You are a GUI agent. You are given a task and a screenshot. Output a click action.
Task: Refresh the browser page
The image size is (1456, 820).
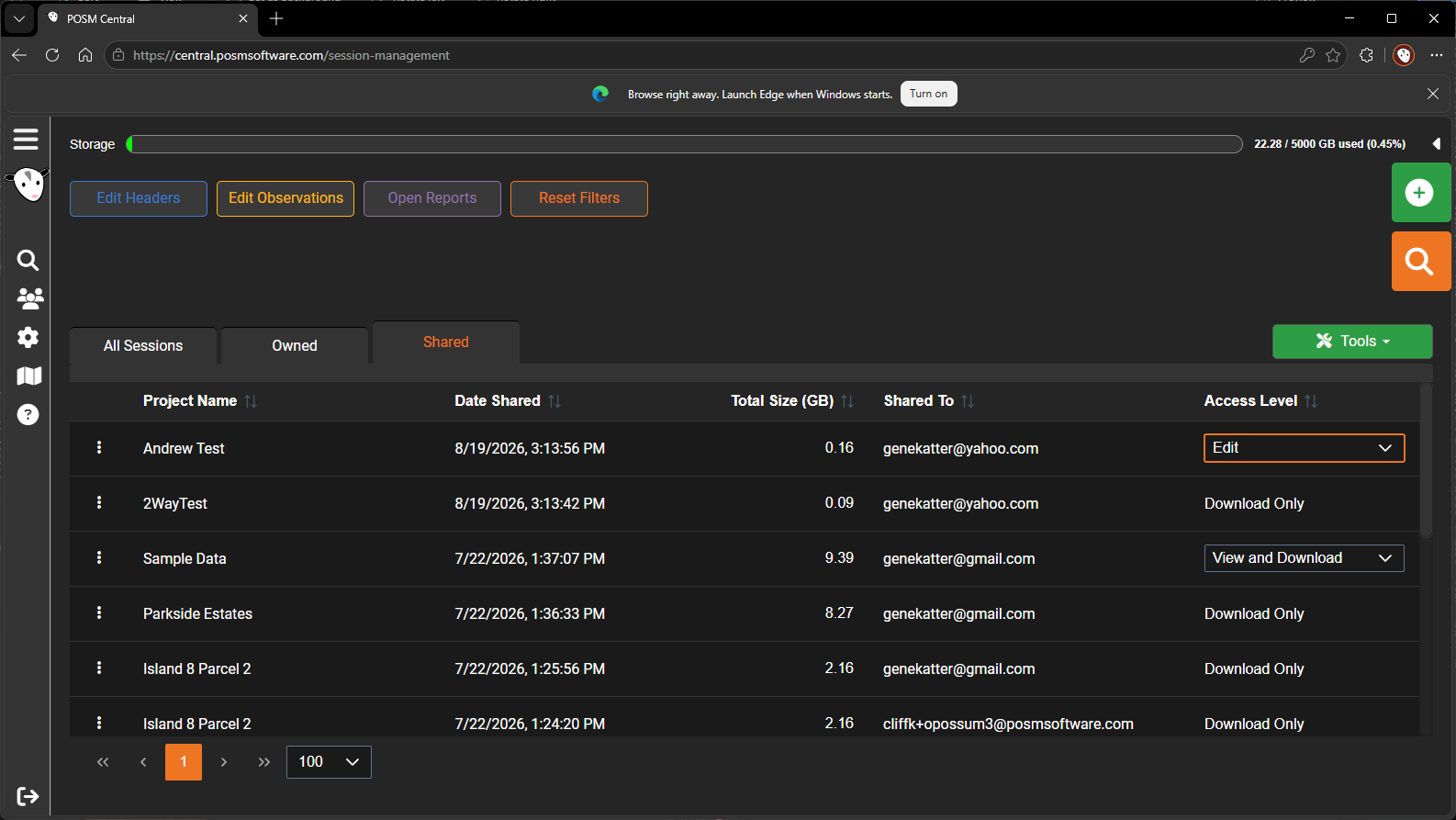pos(52,55)
